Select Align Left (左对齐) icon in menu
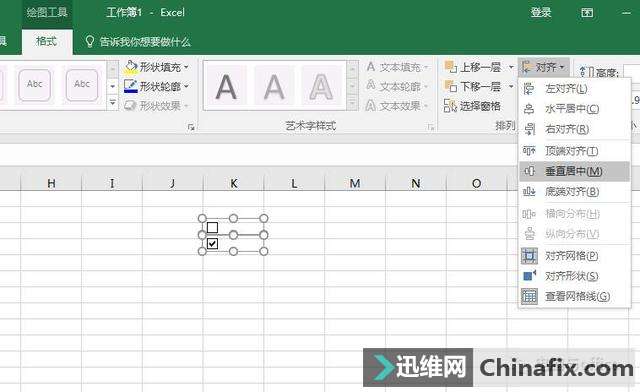The image size is (640, 392). [x=529, y=89]
